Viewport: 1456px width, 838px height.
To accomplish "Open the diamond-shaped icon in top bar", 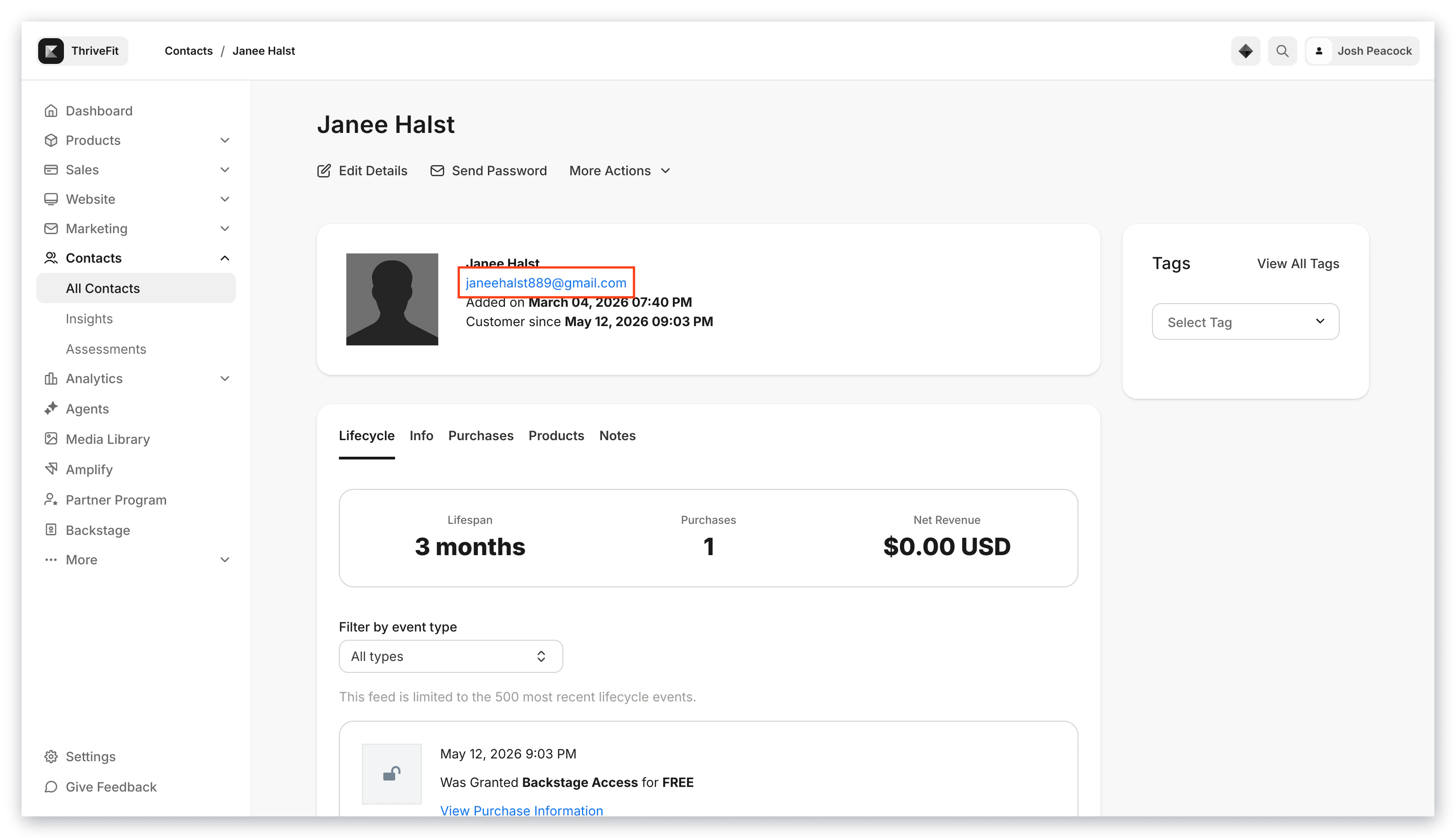I will [1245, 51].
